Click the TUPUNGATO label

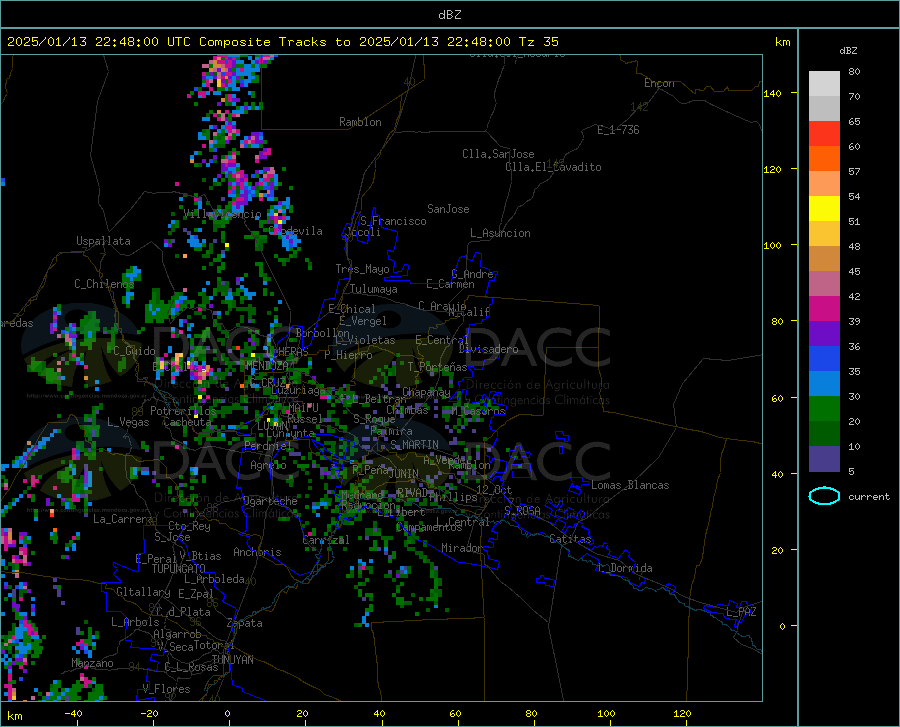(179, 569)
